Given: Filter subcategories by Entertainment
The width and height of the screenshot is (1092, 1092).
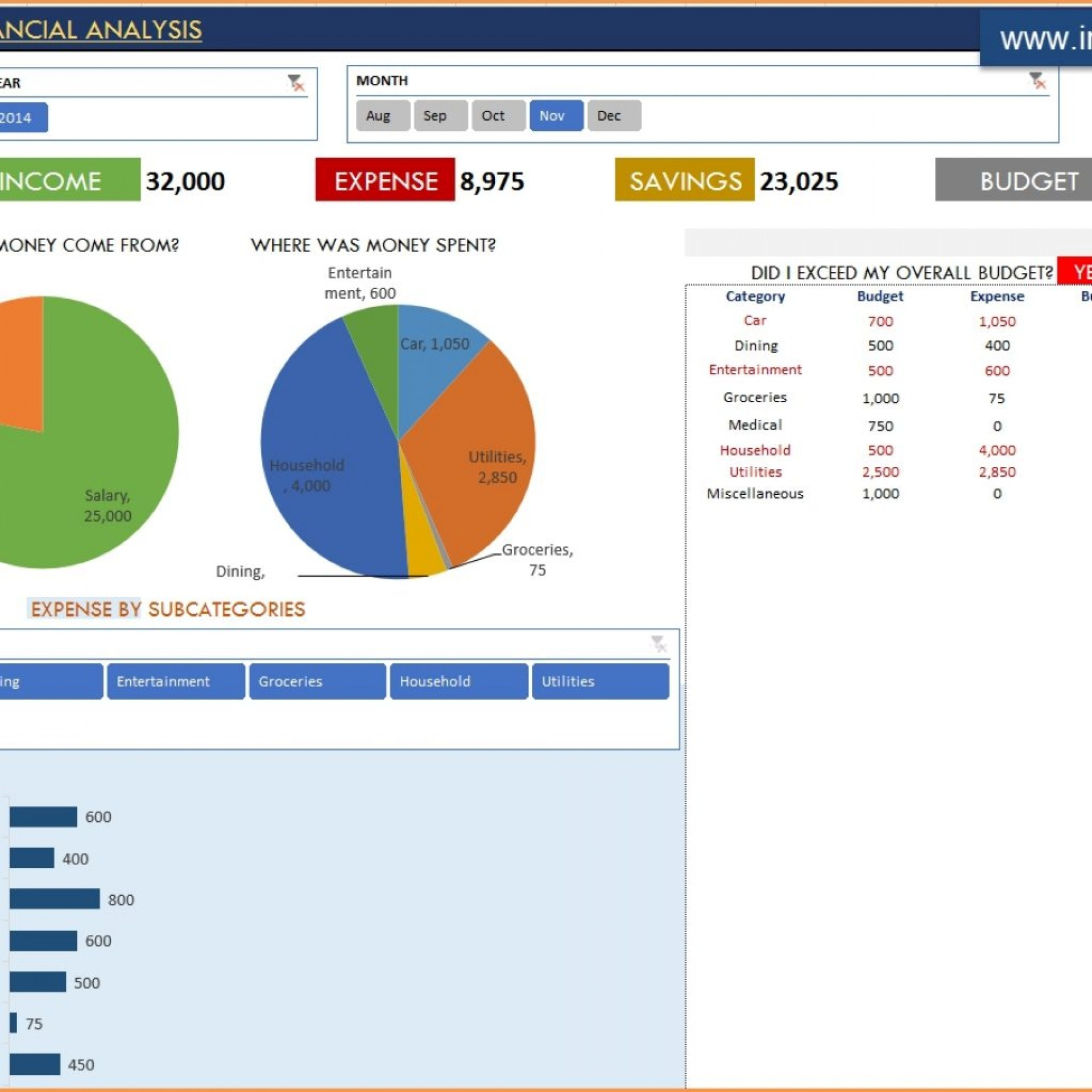Looking at the screenshot, I should click(x=176, y=681).
